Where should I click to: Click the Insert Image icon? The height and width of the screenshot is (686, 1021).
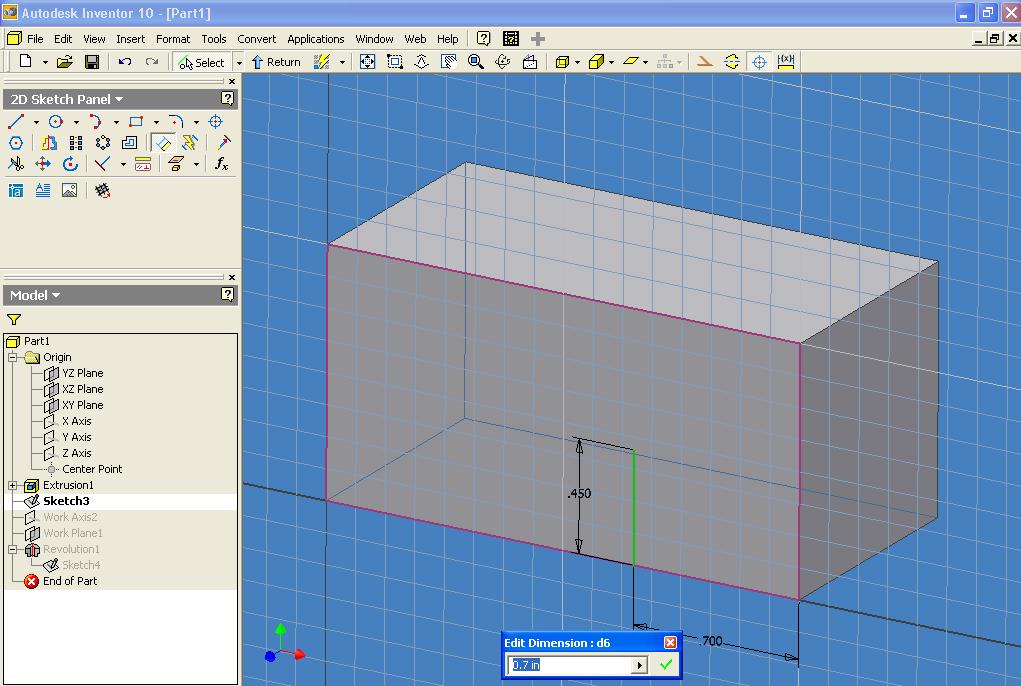(70, 190)
